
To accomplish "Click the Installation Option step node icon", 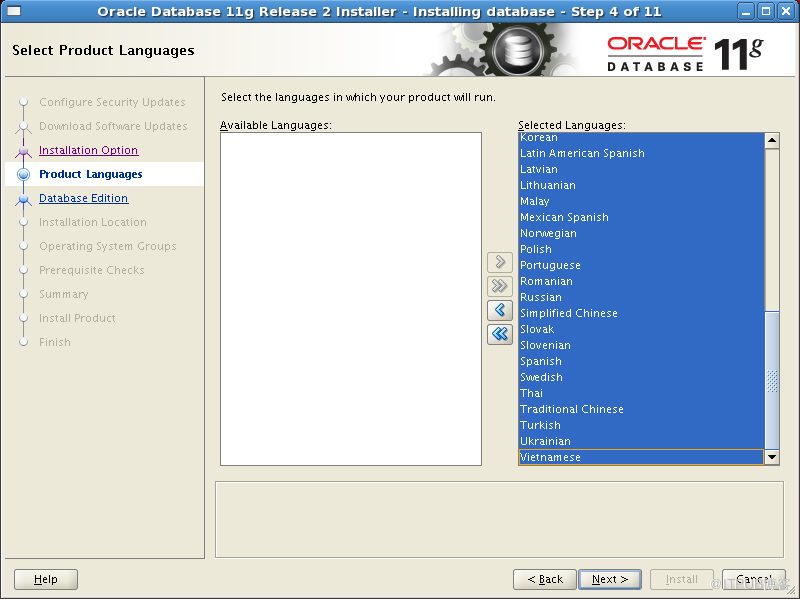I will (x=23, y=151).
